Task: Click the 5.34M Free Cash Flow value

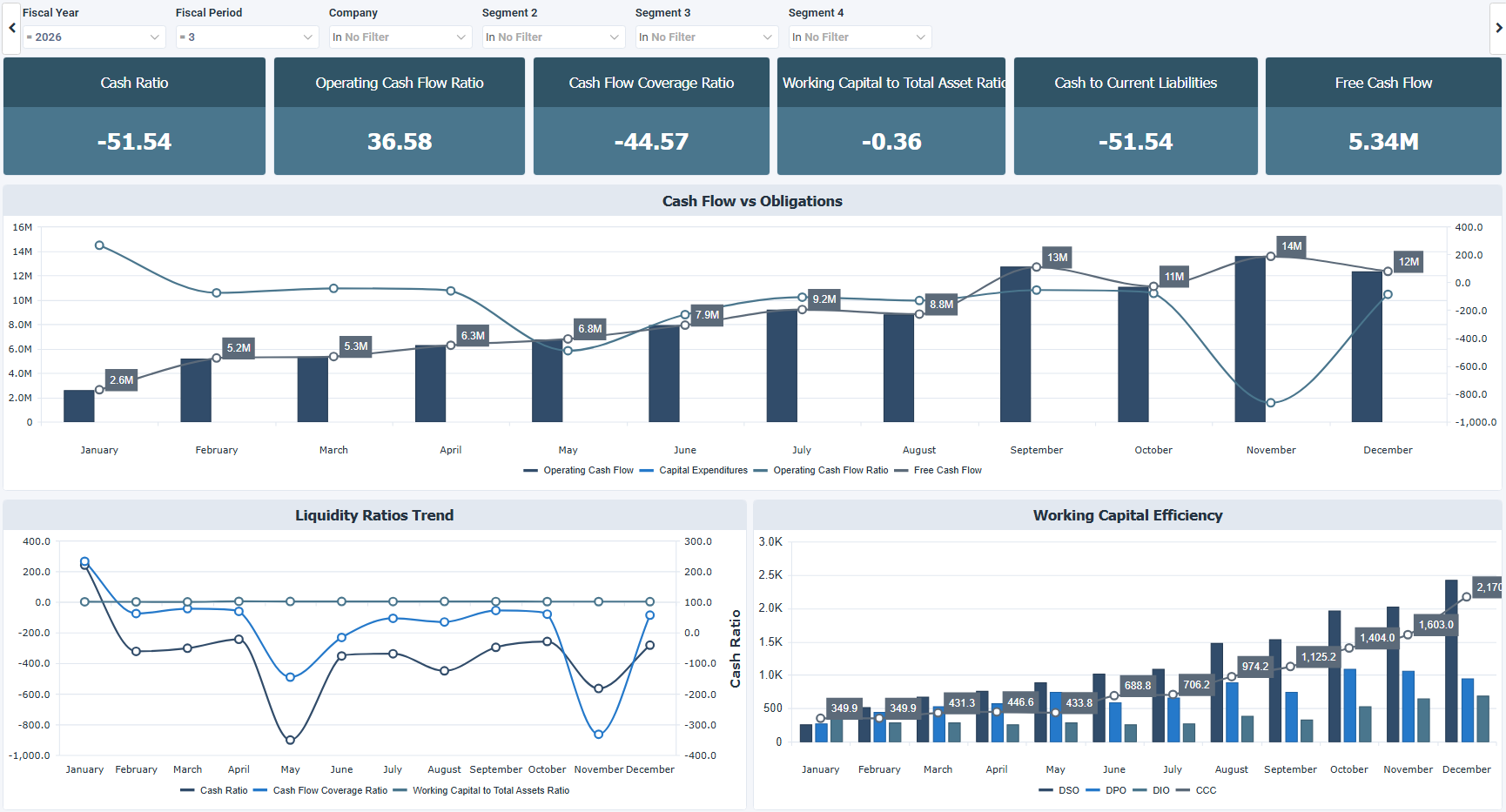Action: (x=1383, y=142)
